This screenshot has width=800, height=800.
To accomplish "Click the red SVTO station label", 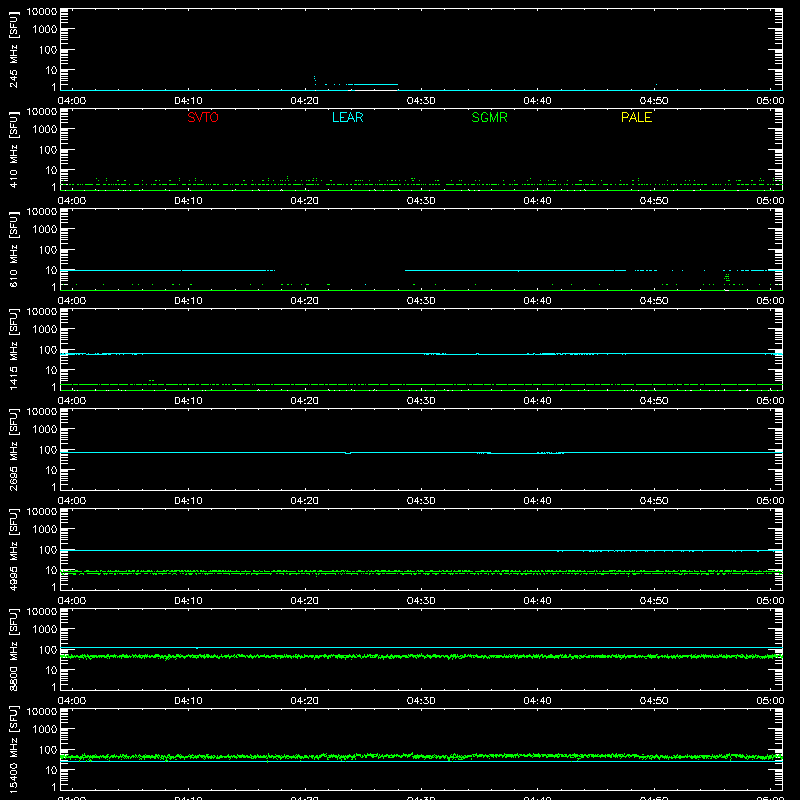I will 203,117.
